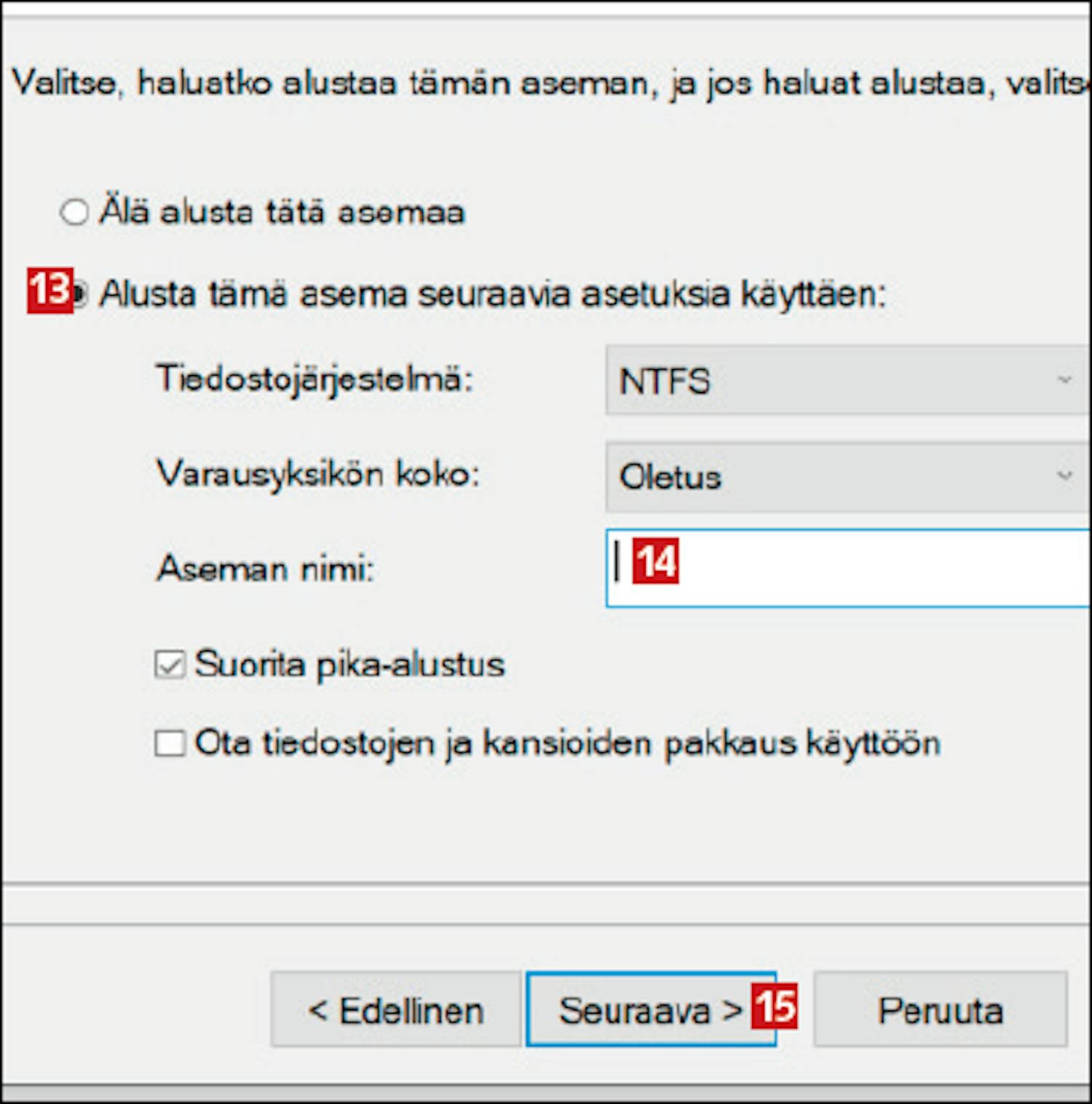Enable 'Ota tiedostojen ja kansioiden pakkaus käyttöön'
The height and width of the screenshot is (1104, 1092).
click(170, 744)
